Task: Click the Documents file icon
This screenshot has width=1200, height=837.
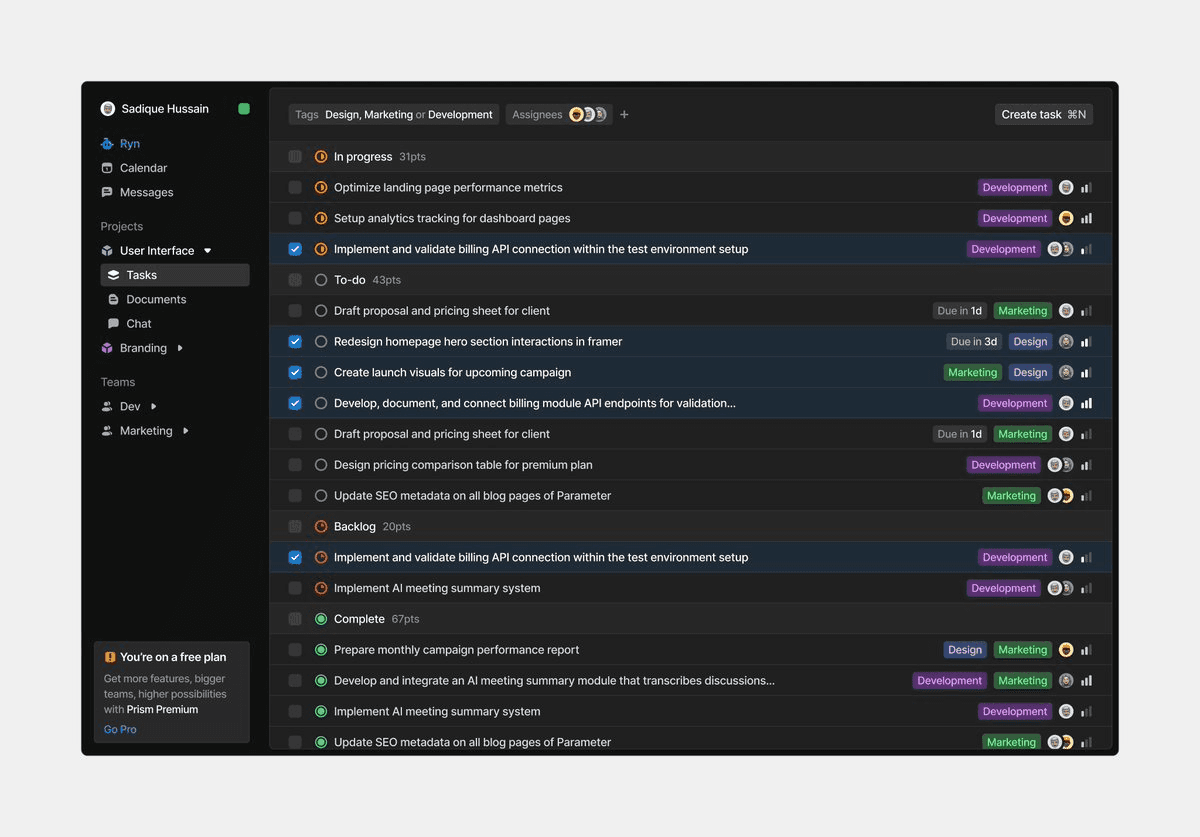Action: [113, 299]
